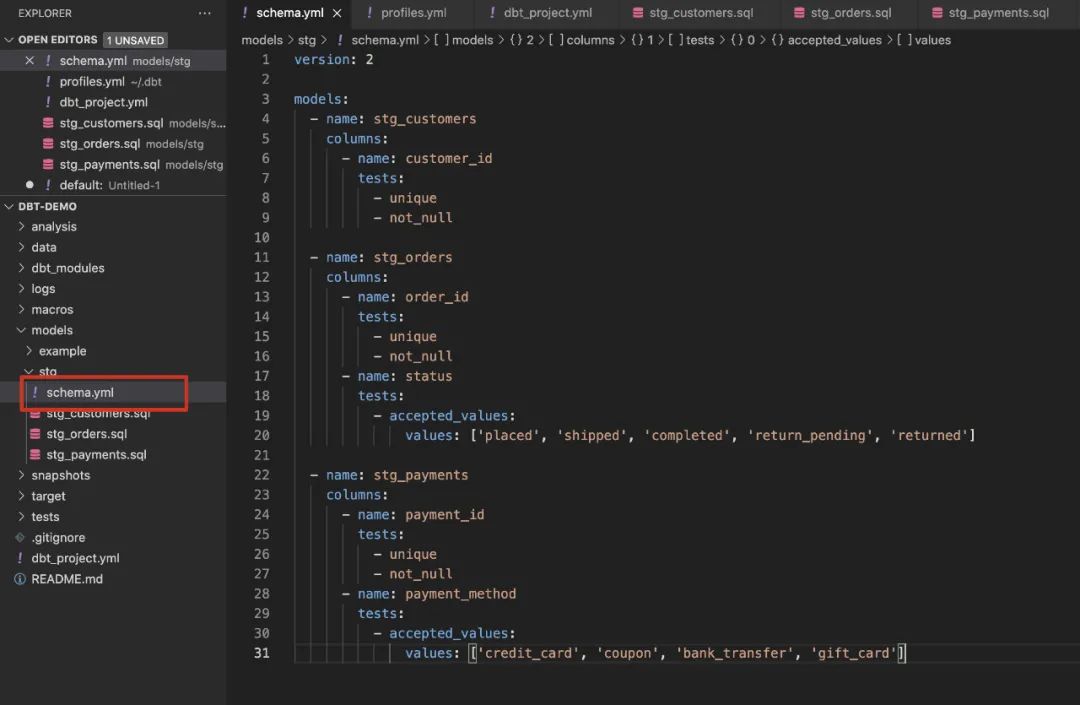This screenshot has height=705, width=1080.
Task: Close schema.yml tab with X
Action: [x=337, y=13]
